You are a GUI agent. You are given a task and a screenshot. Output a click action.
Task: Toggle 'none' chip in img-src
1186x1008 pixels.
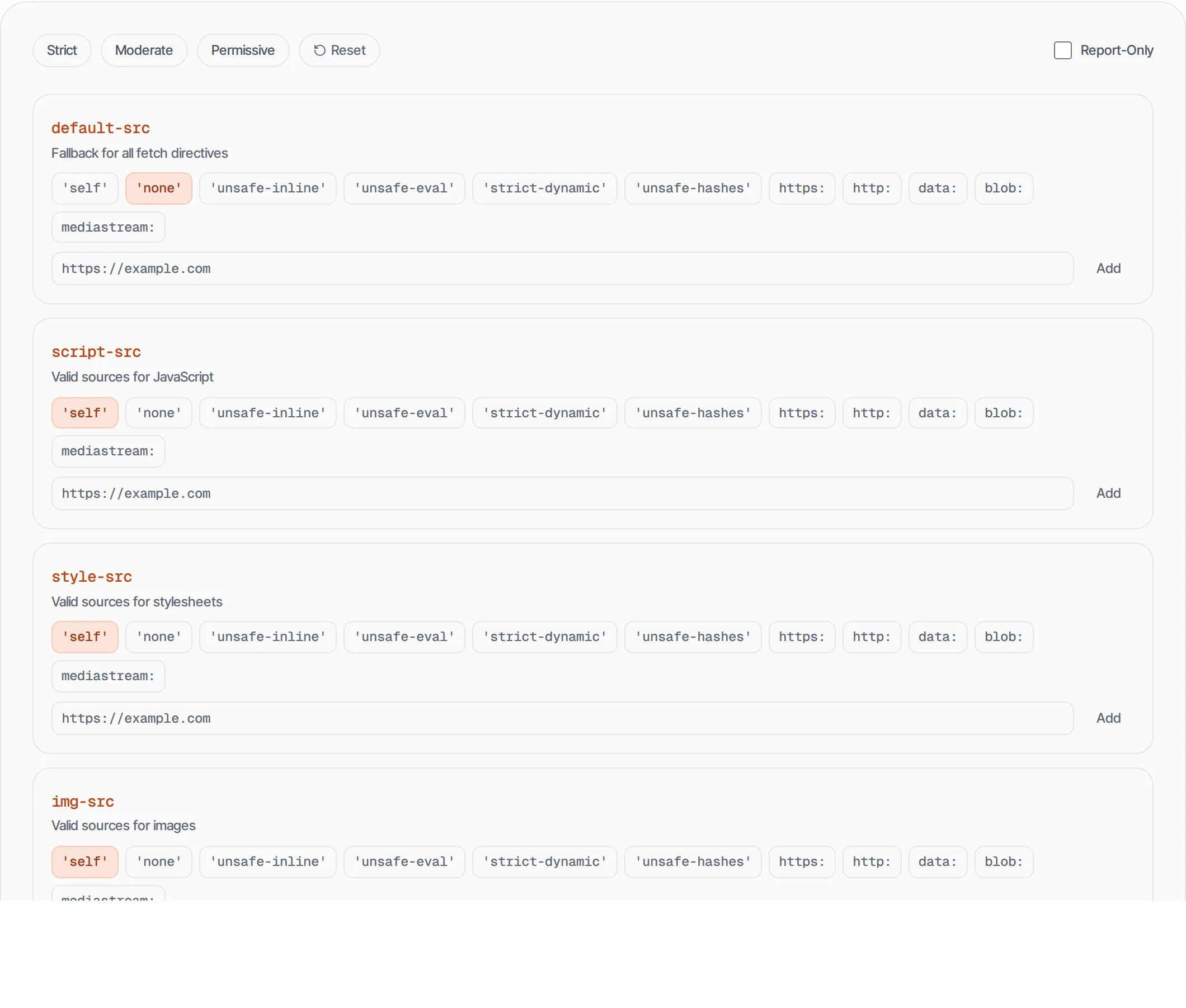click(159, 861)
